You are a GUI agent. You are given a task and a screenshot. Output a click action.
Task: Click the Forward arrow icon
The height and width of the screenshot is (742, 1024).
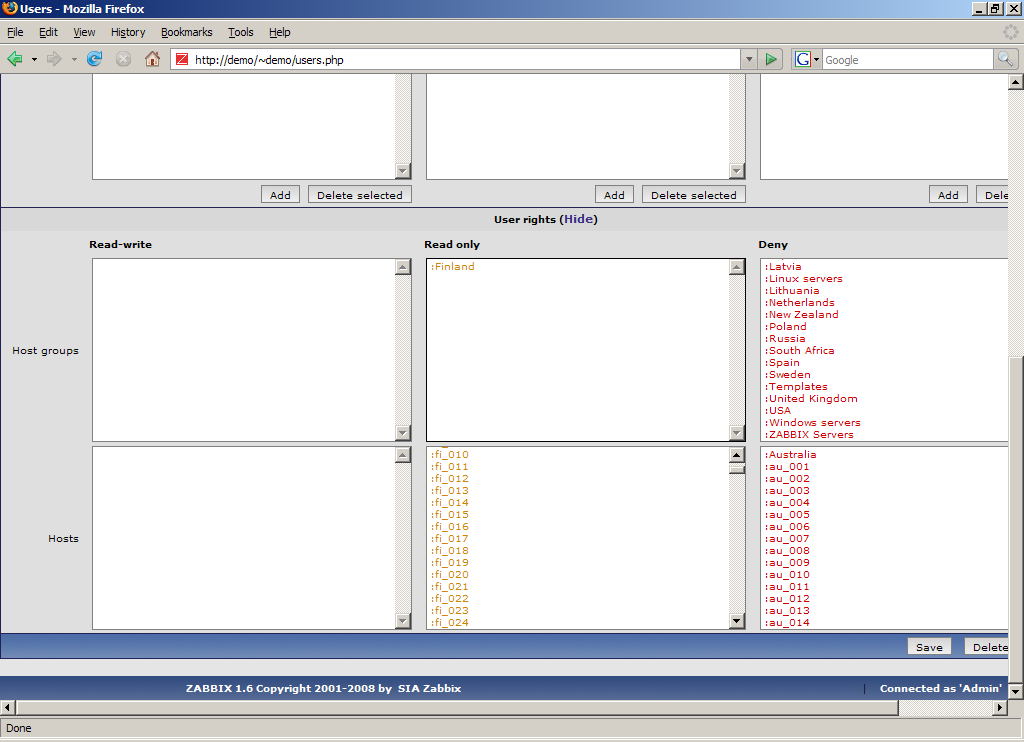point(54,59)
